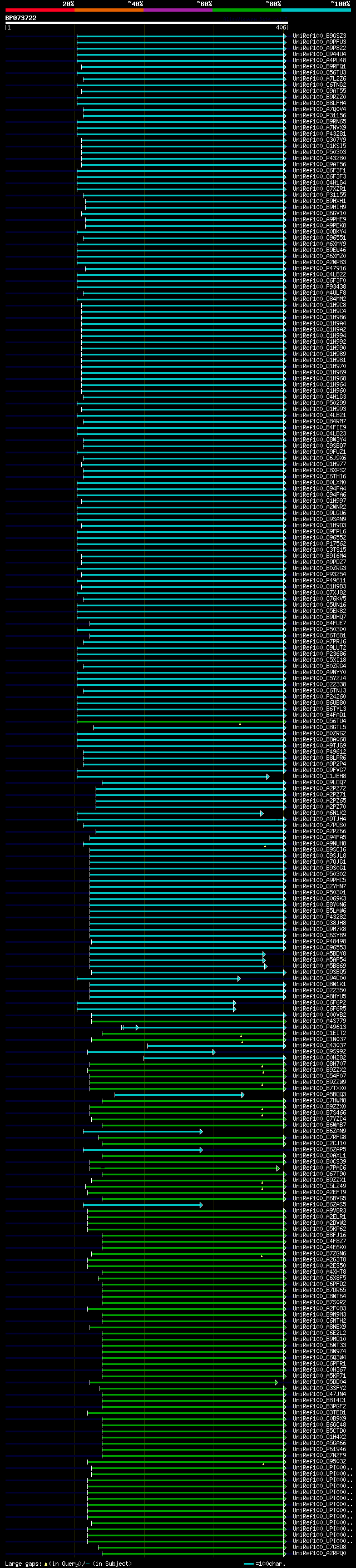This screenshot has height=1568, width=356.
Task: Select label UniRef100_Q9LDQ7
Action: (x=319, y=782)
